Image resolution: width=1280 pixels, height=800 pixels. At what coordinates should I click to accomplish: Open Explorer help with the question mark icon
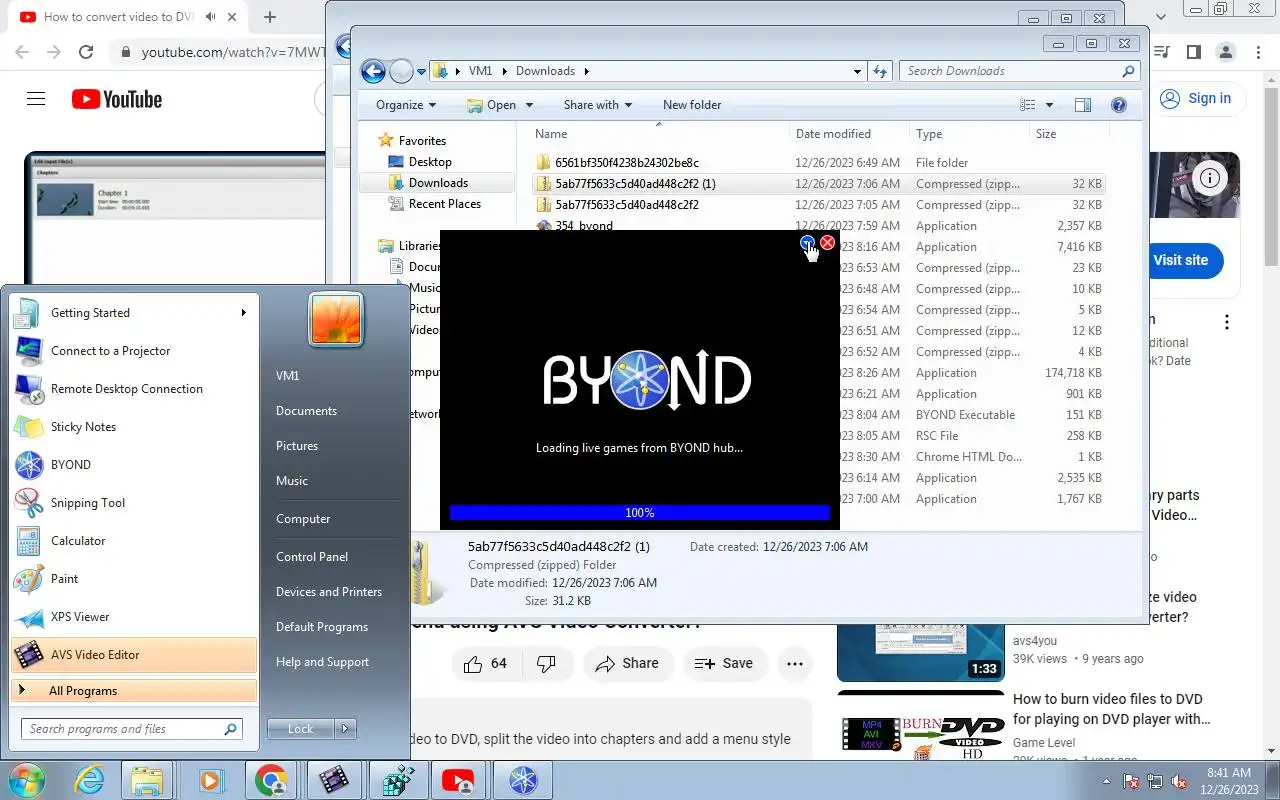coord(1119,105)
